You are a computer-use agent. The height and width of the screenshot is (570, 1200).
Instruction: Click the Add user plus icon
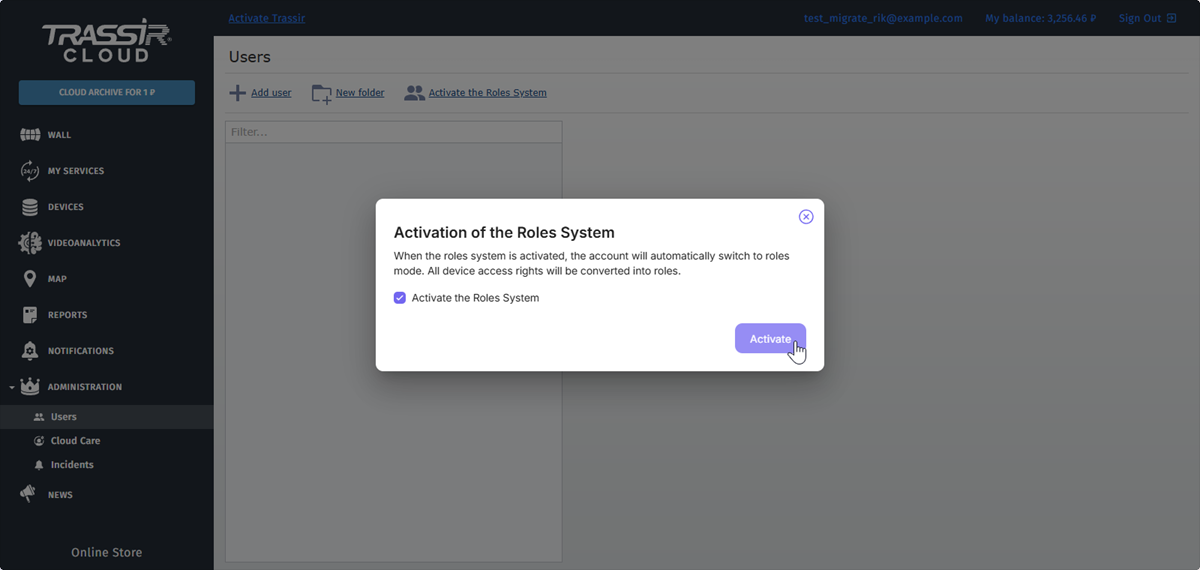(x=237, y=93)
